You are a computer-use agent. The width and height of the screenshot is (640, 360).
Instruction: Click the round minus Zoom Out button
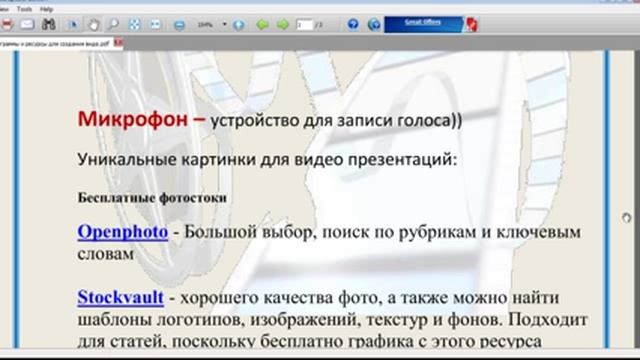point(179,25)
